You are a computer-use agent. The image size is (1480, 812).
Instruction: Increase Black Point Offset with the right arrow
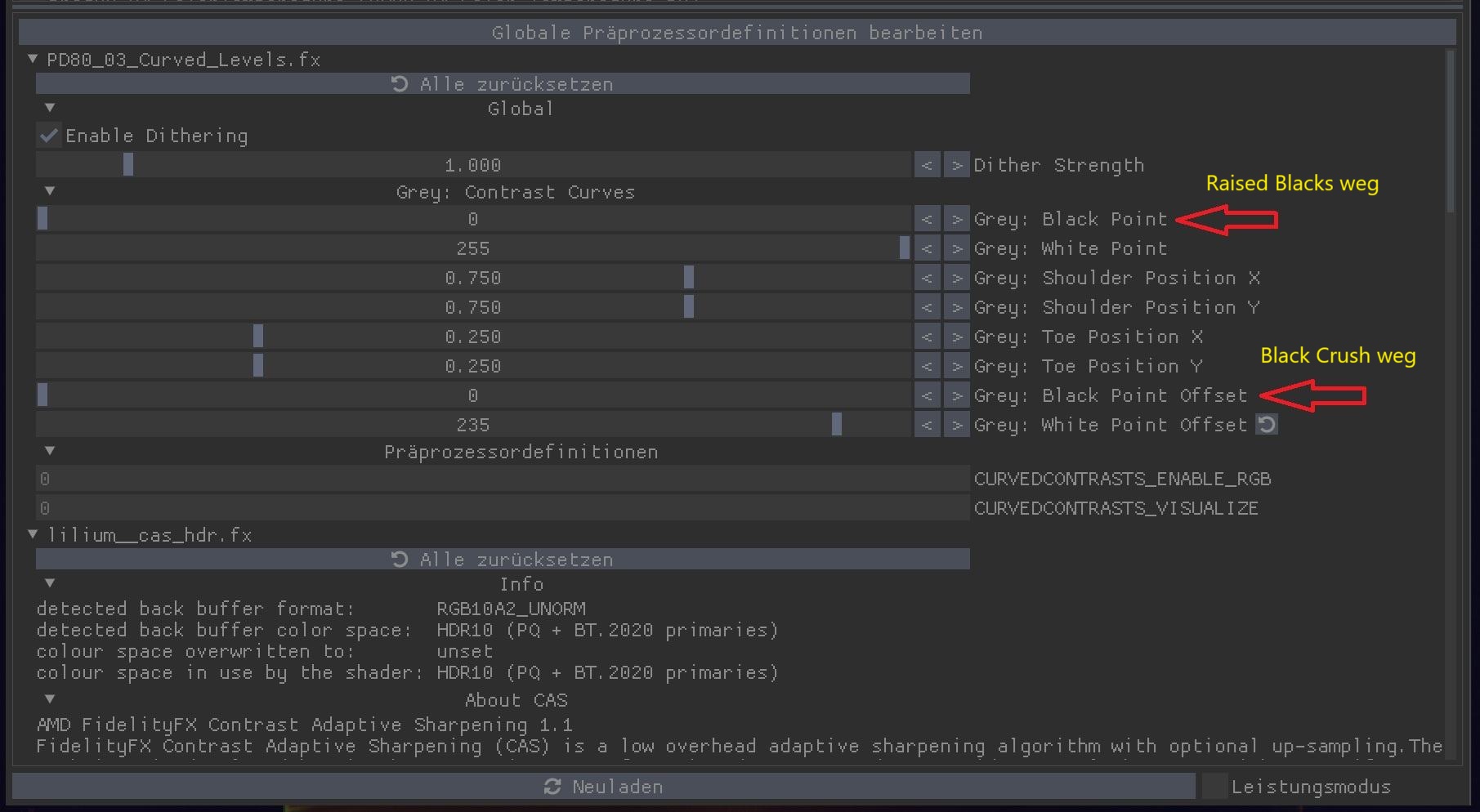(x=956, y=395)
